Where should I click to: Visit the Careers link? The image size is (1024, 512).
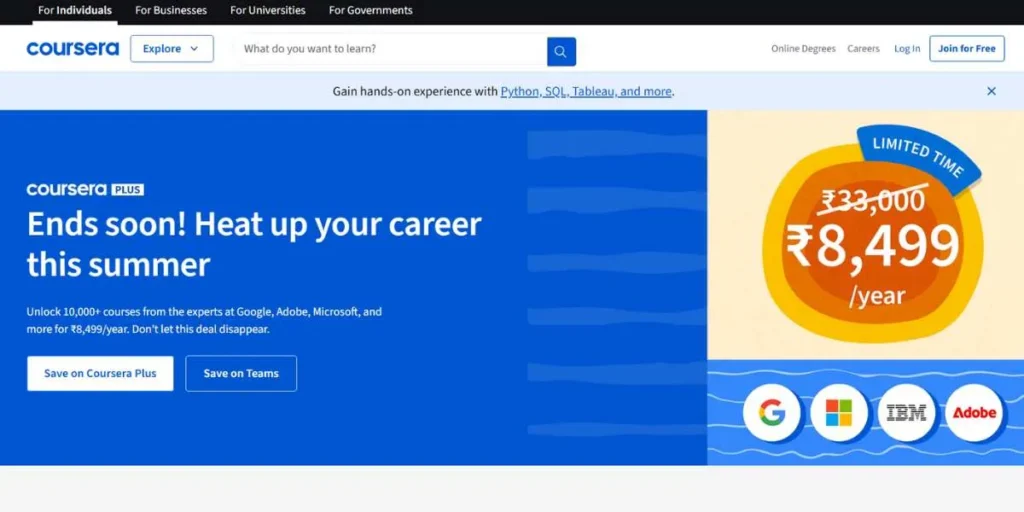(863, 49)
